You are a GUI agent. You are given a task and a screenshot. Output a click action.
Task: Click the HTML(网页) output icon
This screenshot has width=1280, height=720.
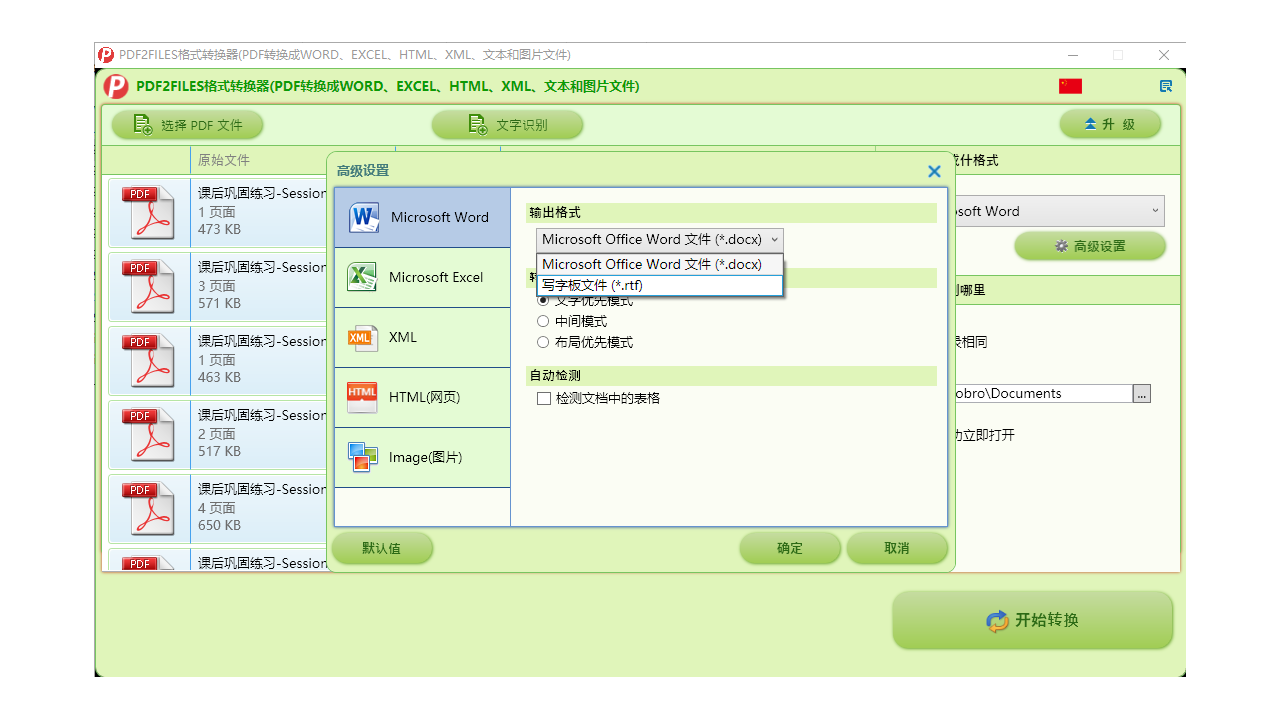tap(360, 397)
